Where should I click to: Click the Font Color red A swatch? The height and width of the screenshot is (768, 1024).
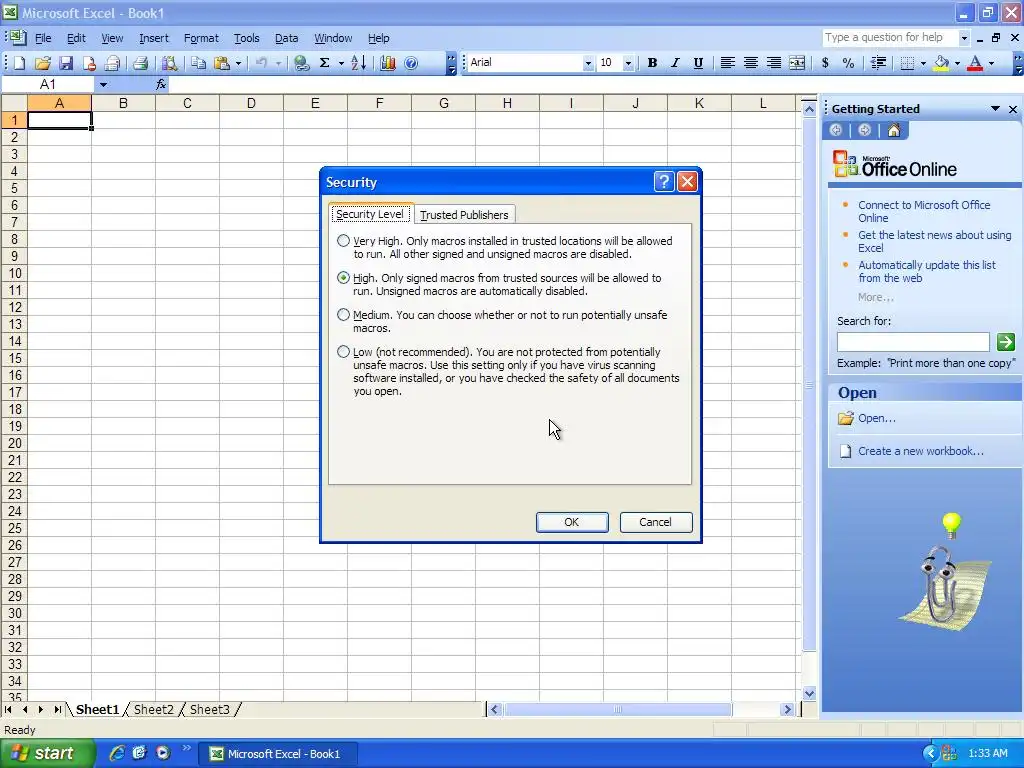975,63
